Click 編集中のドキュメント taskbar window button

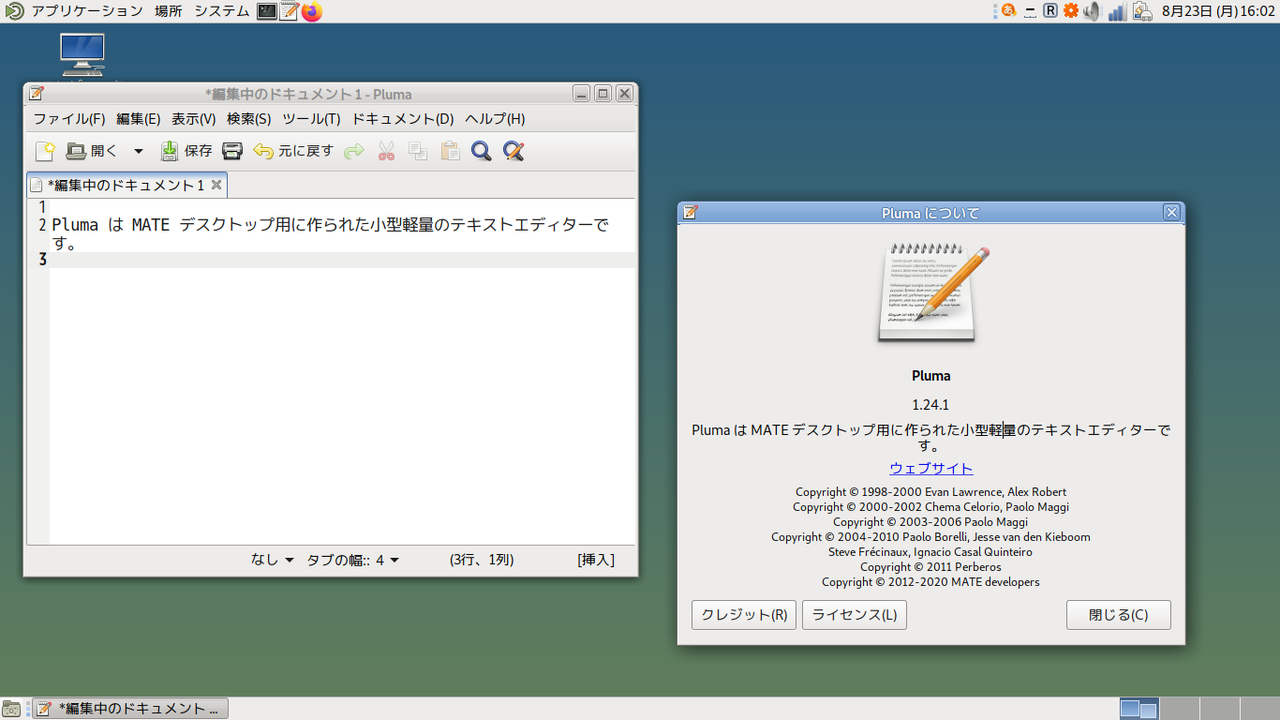tap(130, 709)
